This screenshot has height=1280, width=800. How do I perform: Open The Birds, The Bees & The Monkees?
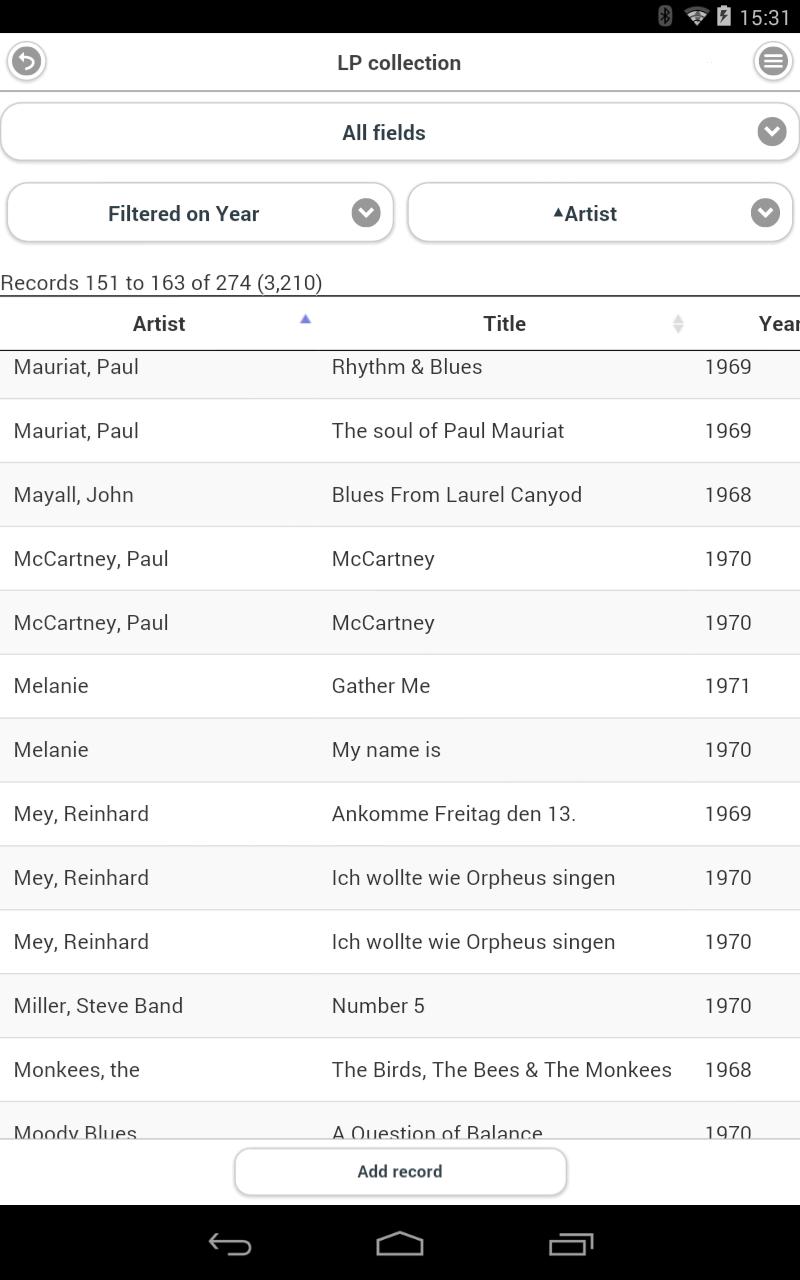click(501, 1070)
